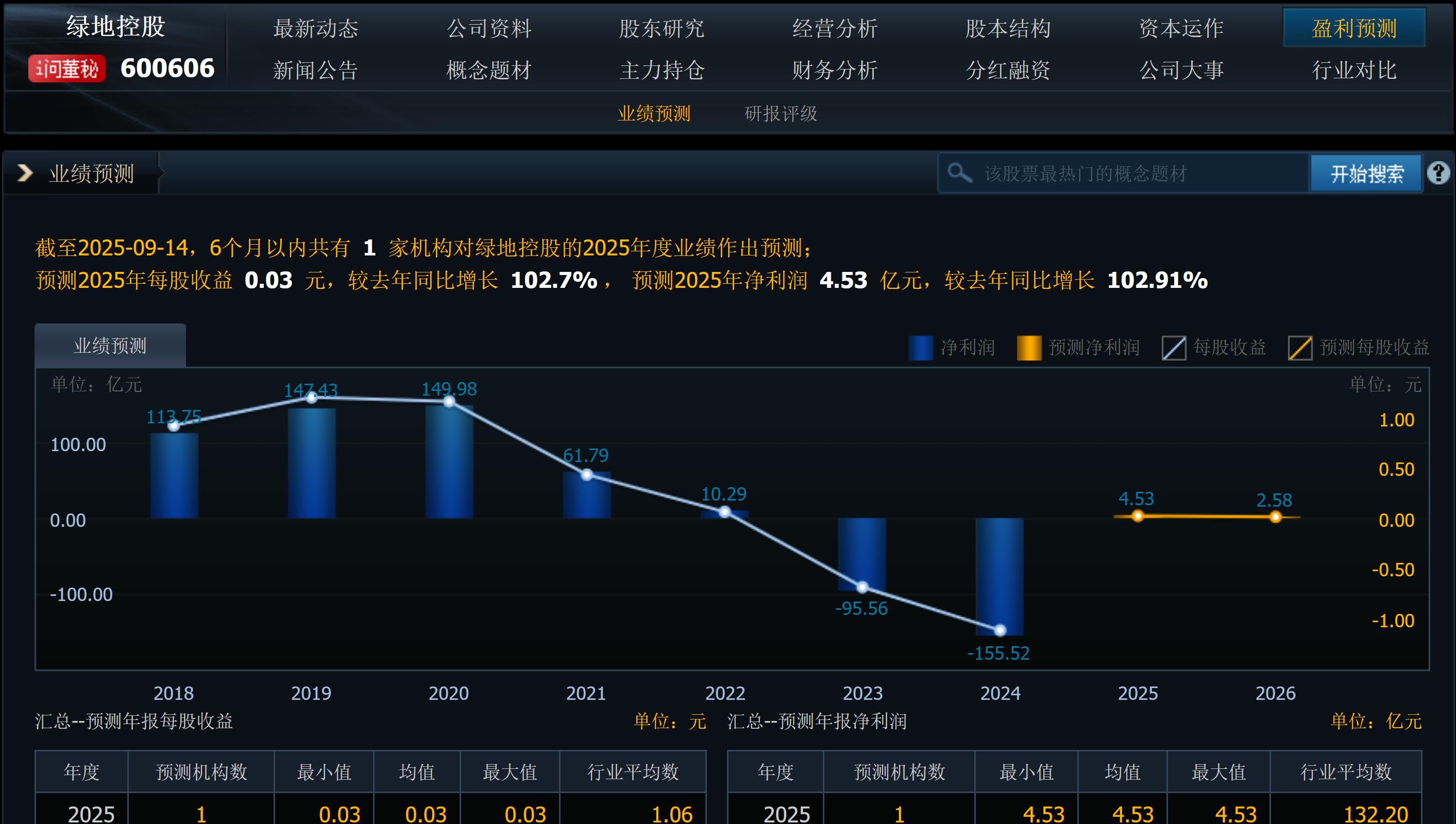Toggle the 预测每股收益 legend line icon
Viewport: 1456px width, 824px height.
[x=1300, y=347]
